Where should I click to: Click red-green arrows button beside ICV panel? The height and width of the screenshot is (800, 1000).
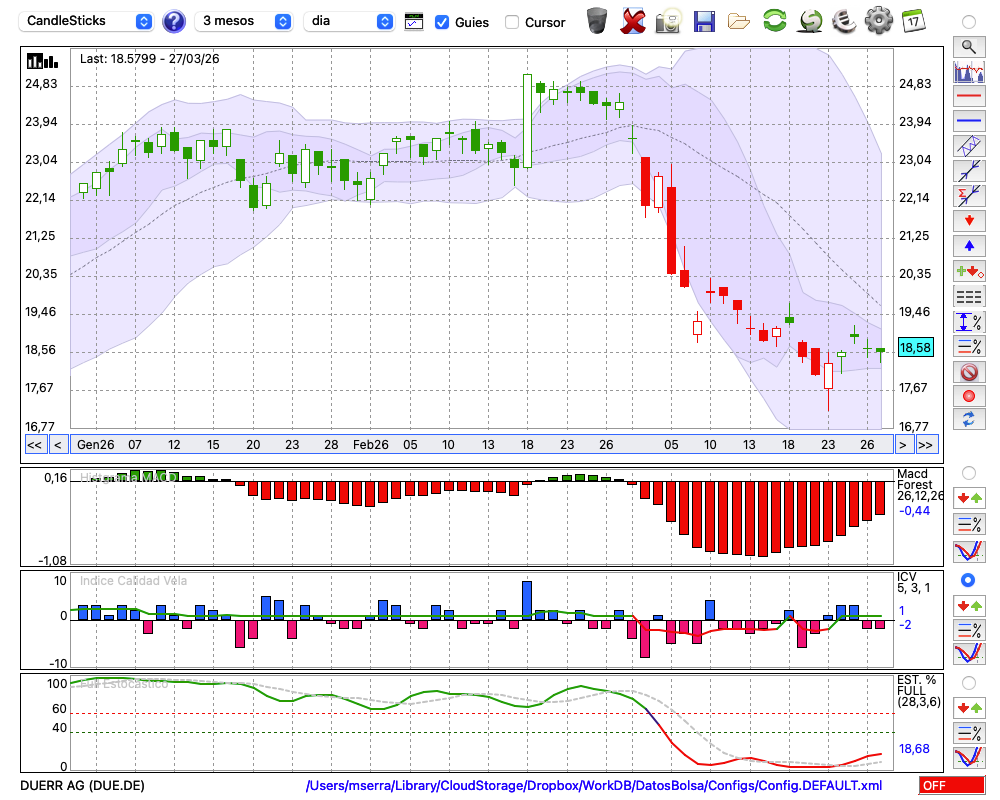[969, 605]
